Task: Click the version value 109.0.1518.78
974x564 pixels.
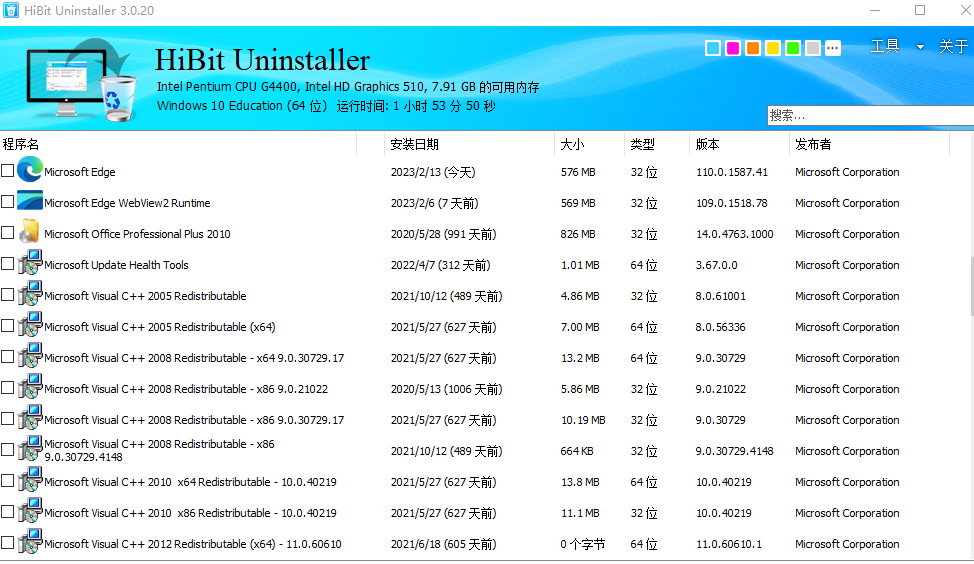Action: pyautogui.click(x=732, y=203)
